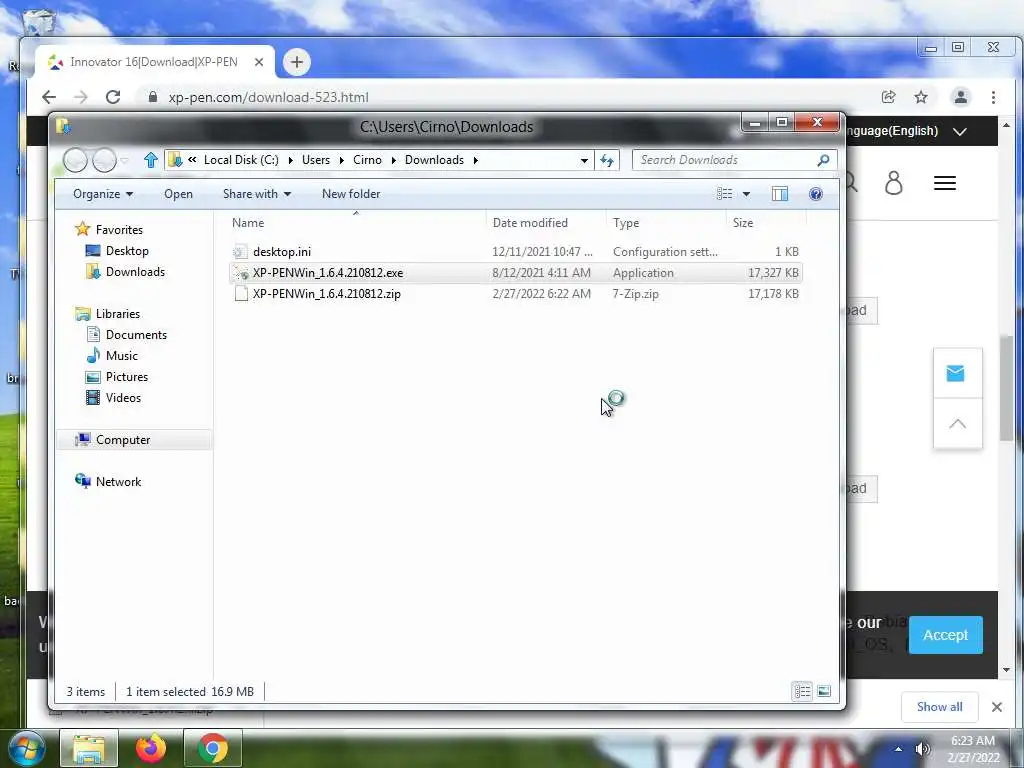Click the Search Downloads input field
The image size is (1024, 768).
[x=725, y=160]
